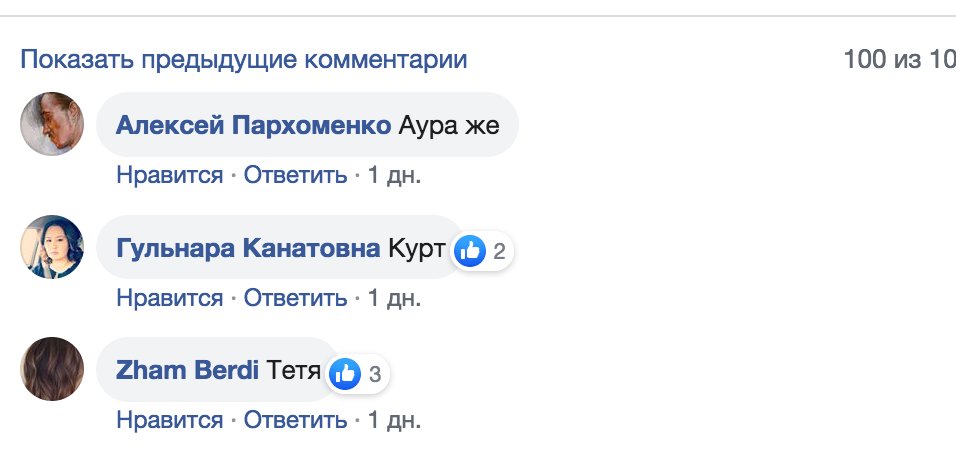The height and width of the screenshot is (454, 956).
Task: Open Гульнара Канатовна profile name link
Action: [248, 249]
